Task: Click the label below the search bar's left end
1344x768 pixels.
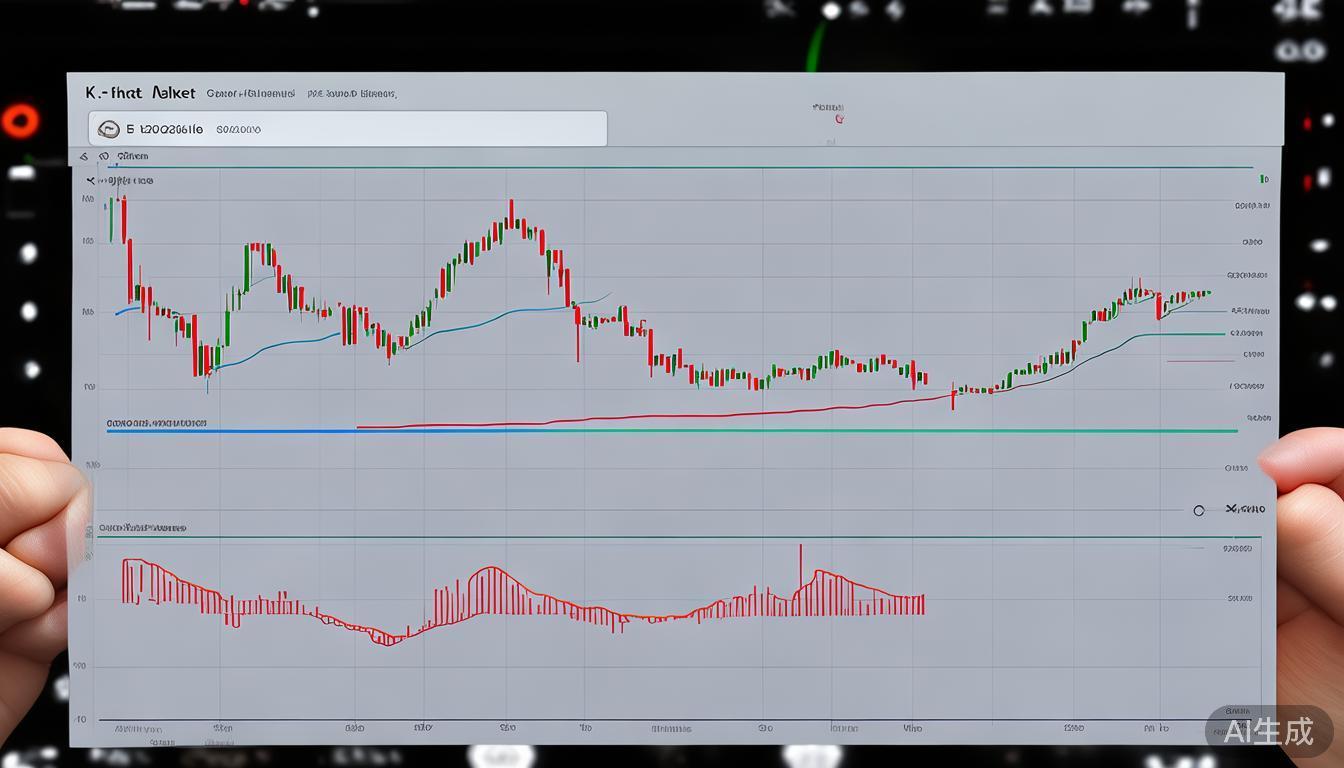Action: (x=132, y=157)
